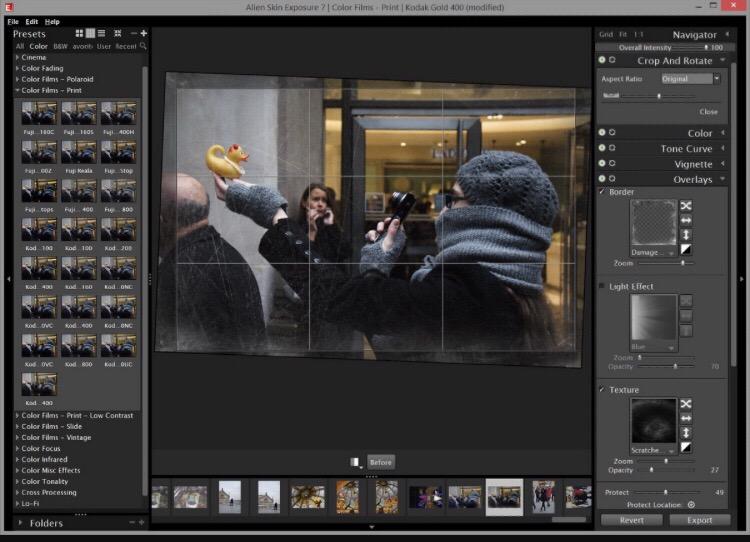This screenshot has width=750, height=542.
Task: Reset the Overlays panel
Action: (x=612, y=178)
